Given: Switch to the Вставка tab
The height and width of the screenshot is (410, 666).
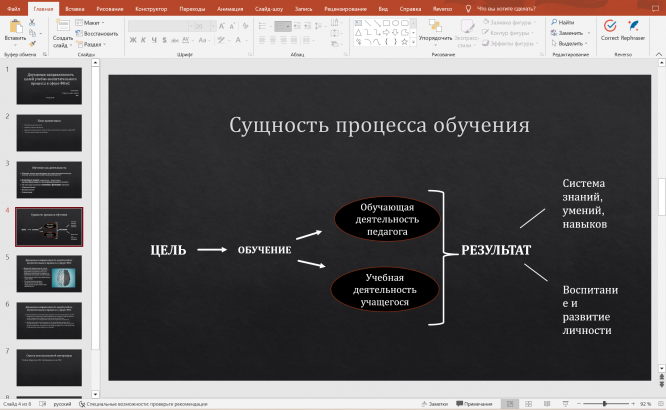Looking at the screenshot, I should pos(75,8).
